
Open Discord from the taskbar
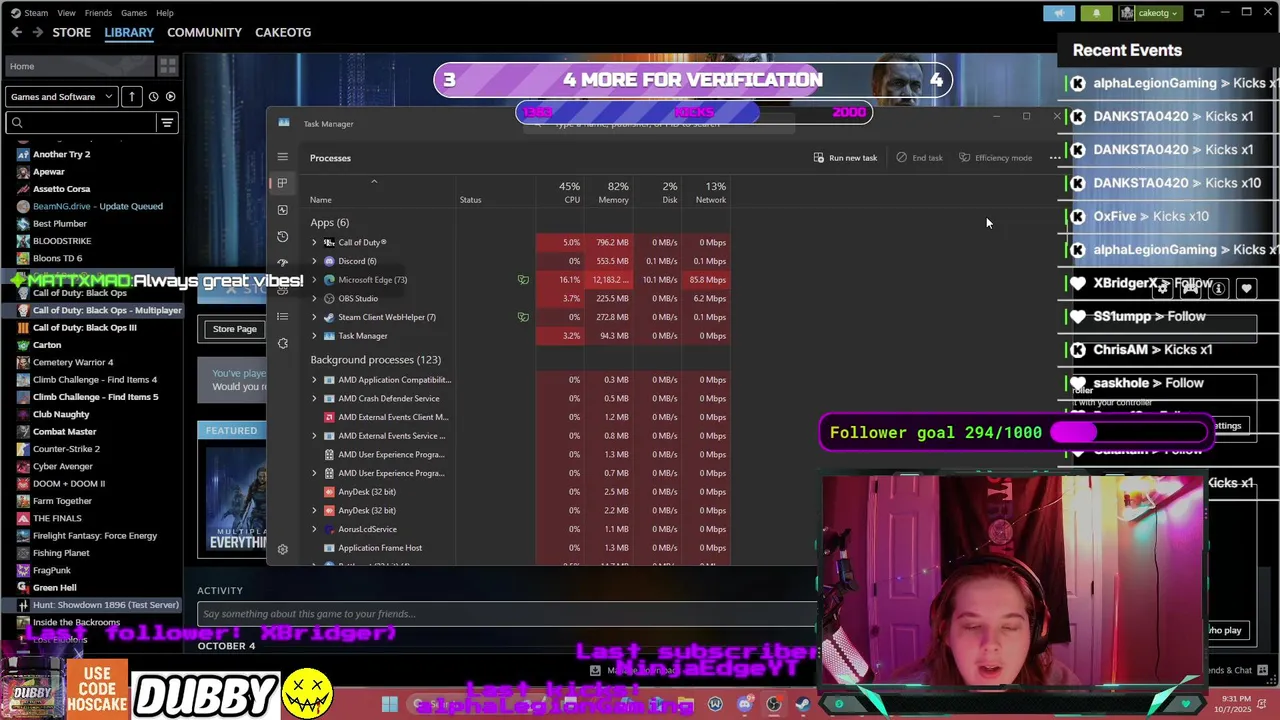[x=744, y=704]
